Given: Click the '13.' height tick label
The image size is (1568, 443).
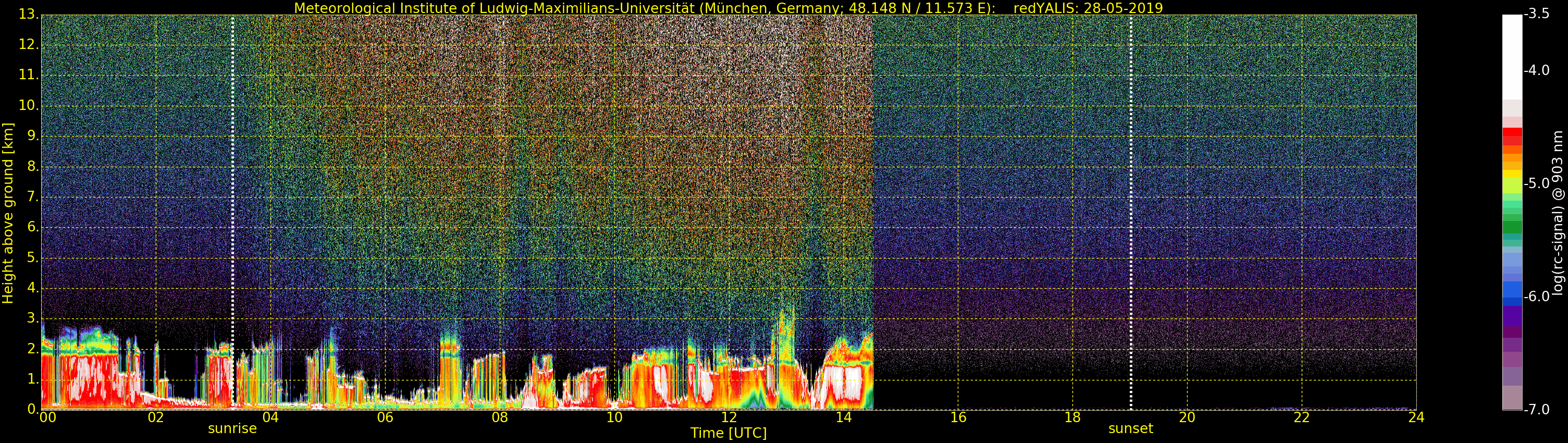Looking at the screenshot, I should coord(28,14).
